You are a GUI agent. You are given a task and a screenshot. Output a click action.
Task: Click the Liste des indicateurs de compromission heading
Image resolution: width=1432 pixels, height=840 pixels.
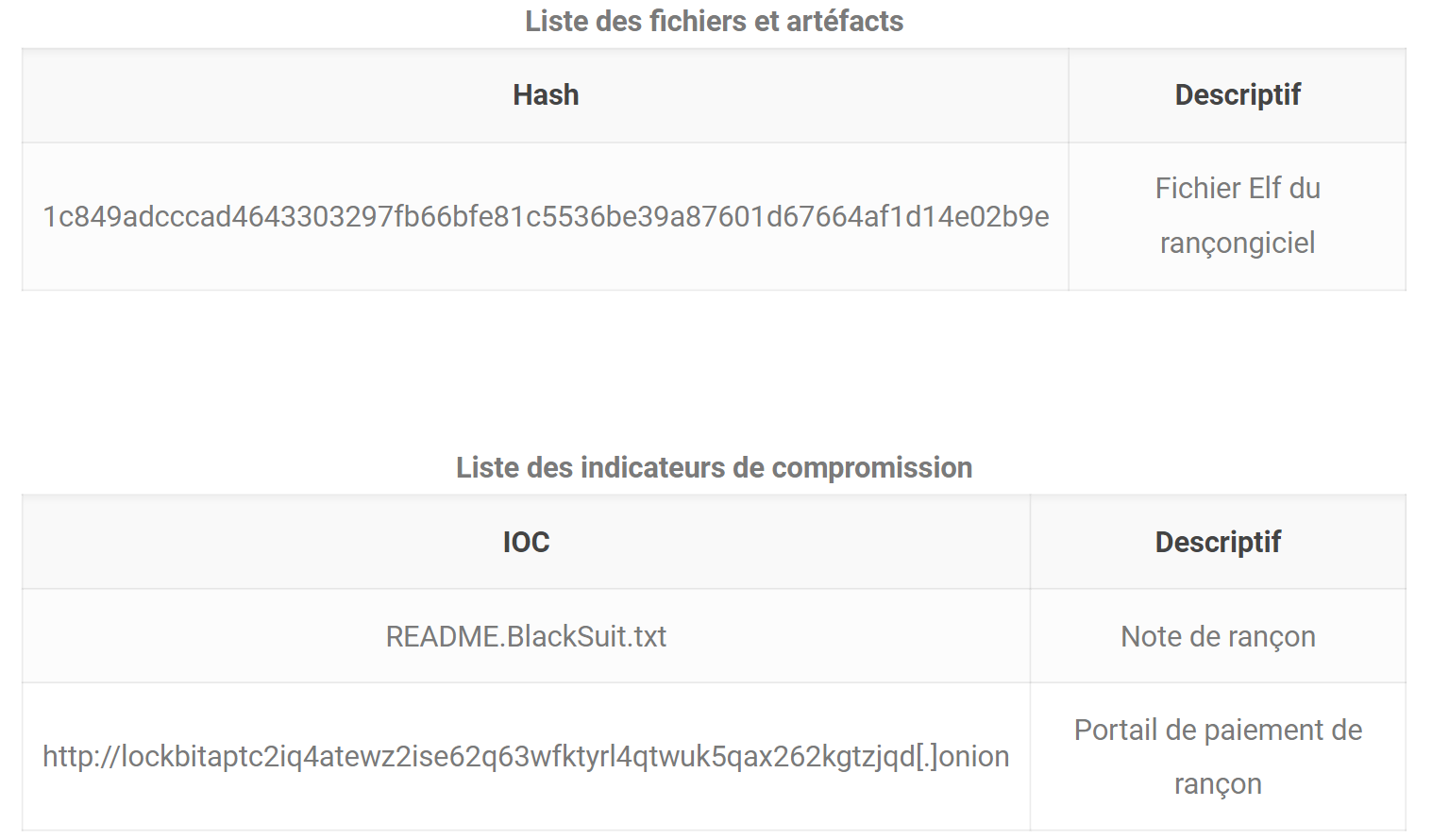pyautogui.click(x=715, y=468)
